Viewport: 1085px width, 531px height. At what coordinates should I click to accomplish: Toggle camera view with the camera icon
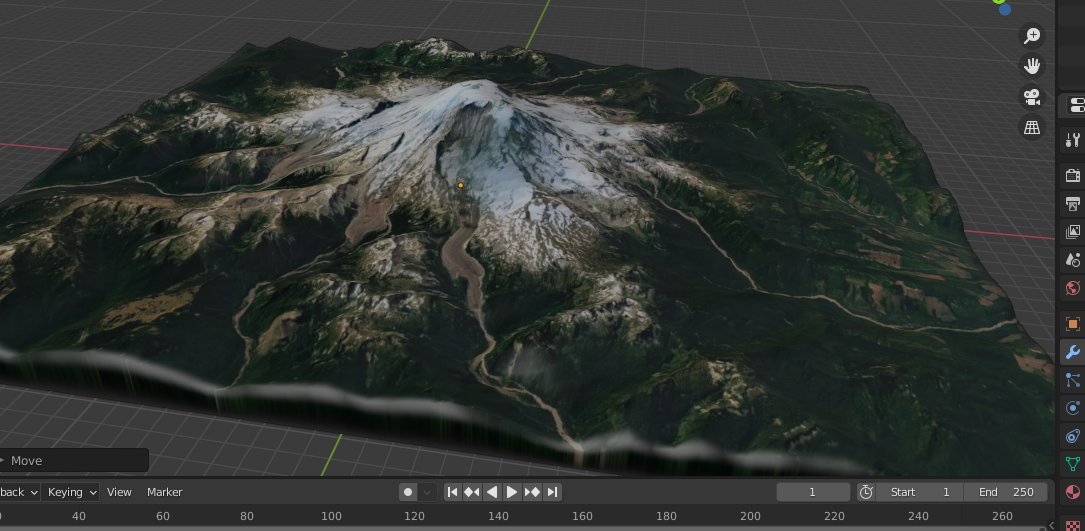1031,97
